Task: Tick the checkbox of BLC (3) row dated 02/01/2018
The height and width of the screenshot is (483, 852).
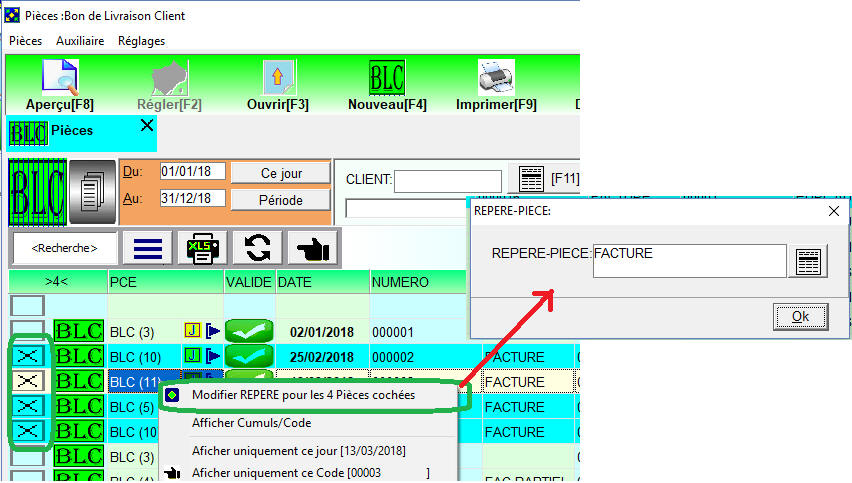Action: point(28,330)
